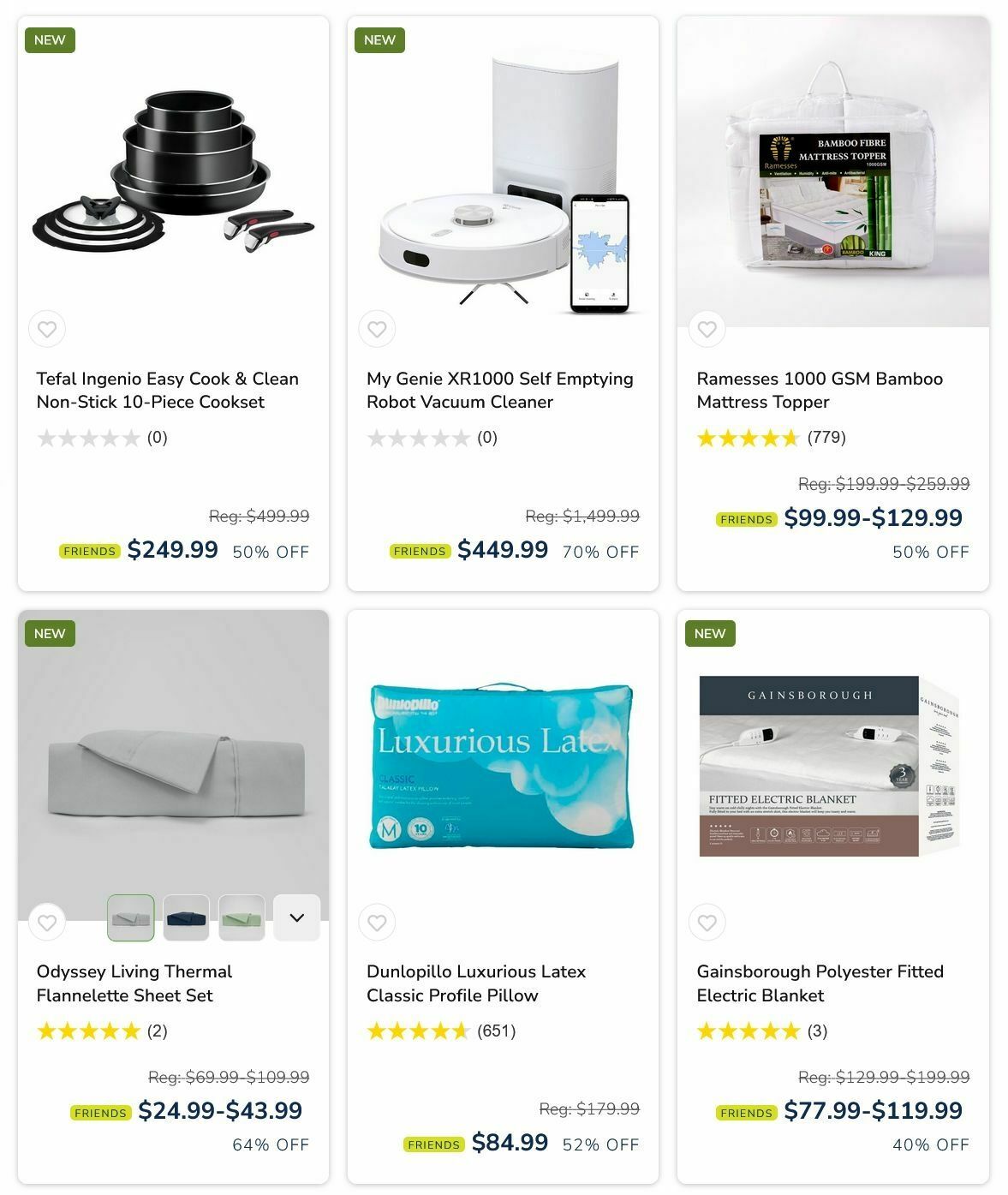This screenshot has height=1195, width=1008.
Task: Click Dunlopillo Luxurious Latex pillow image
Action: 503,765
